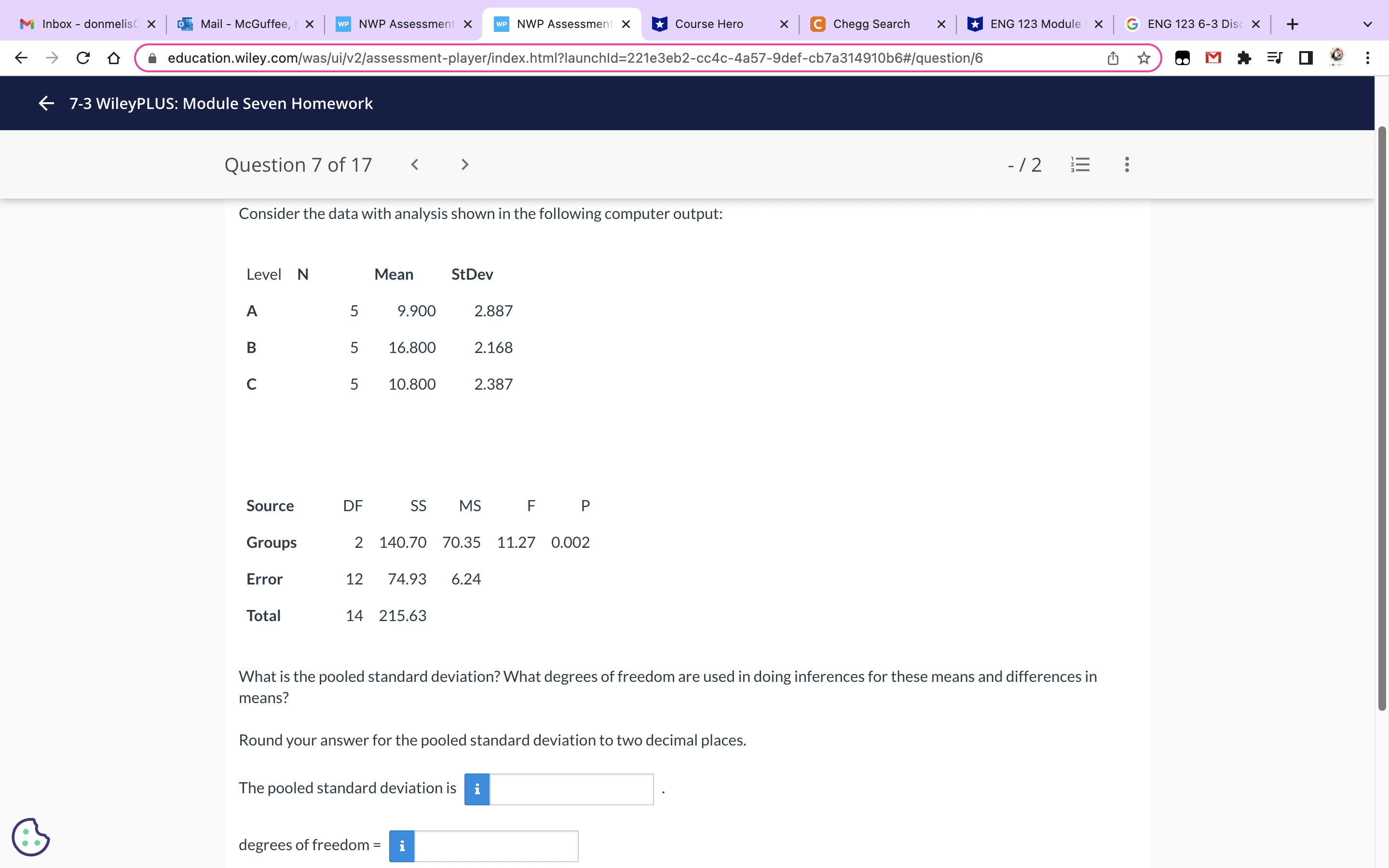Click the page's vertical scrollbar
This screenshot has height=868, width=1389.
(1382, 418)
